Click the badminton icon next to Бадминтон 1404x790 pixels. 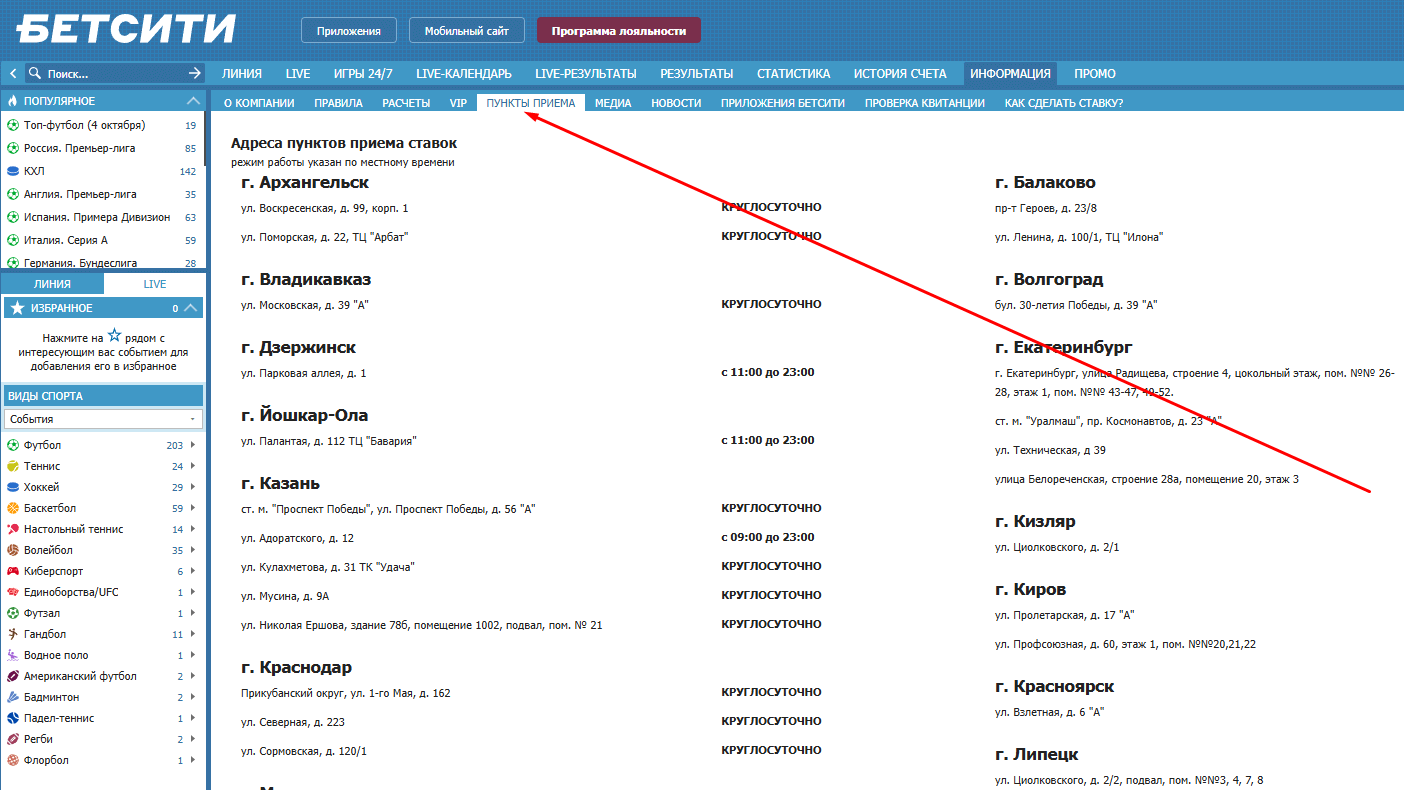point(13,697)
